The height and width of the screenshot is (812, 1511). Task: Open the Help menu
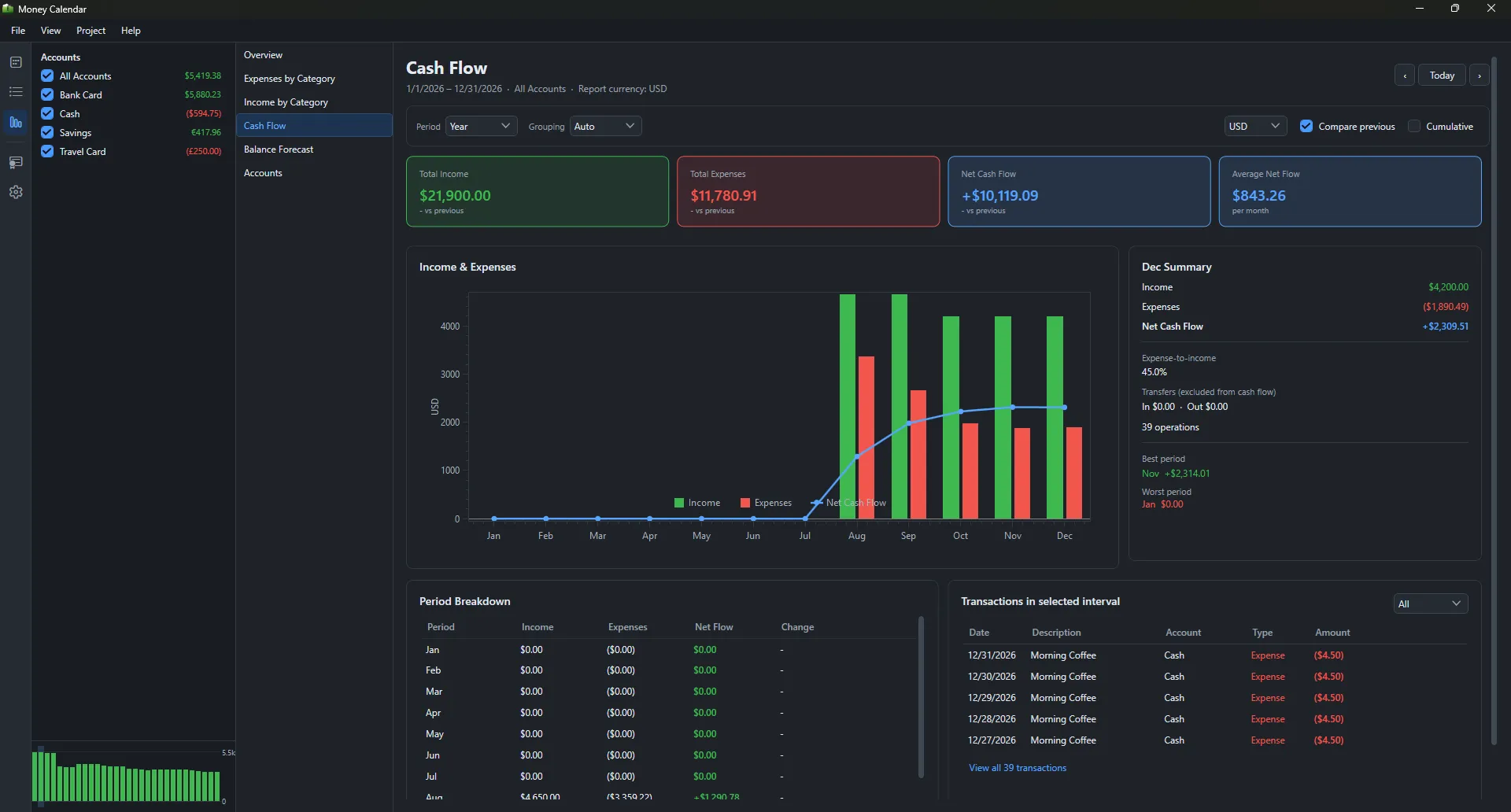click(131, 31)
